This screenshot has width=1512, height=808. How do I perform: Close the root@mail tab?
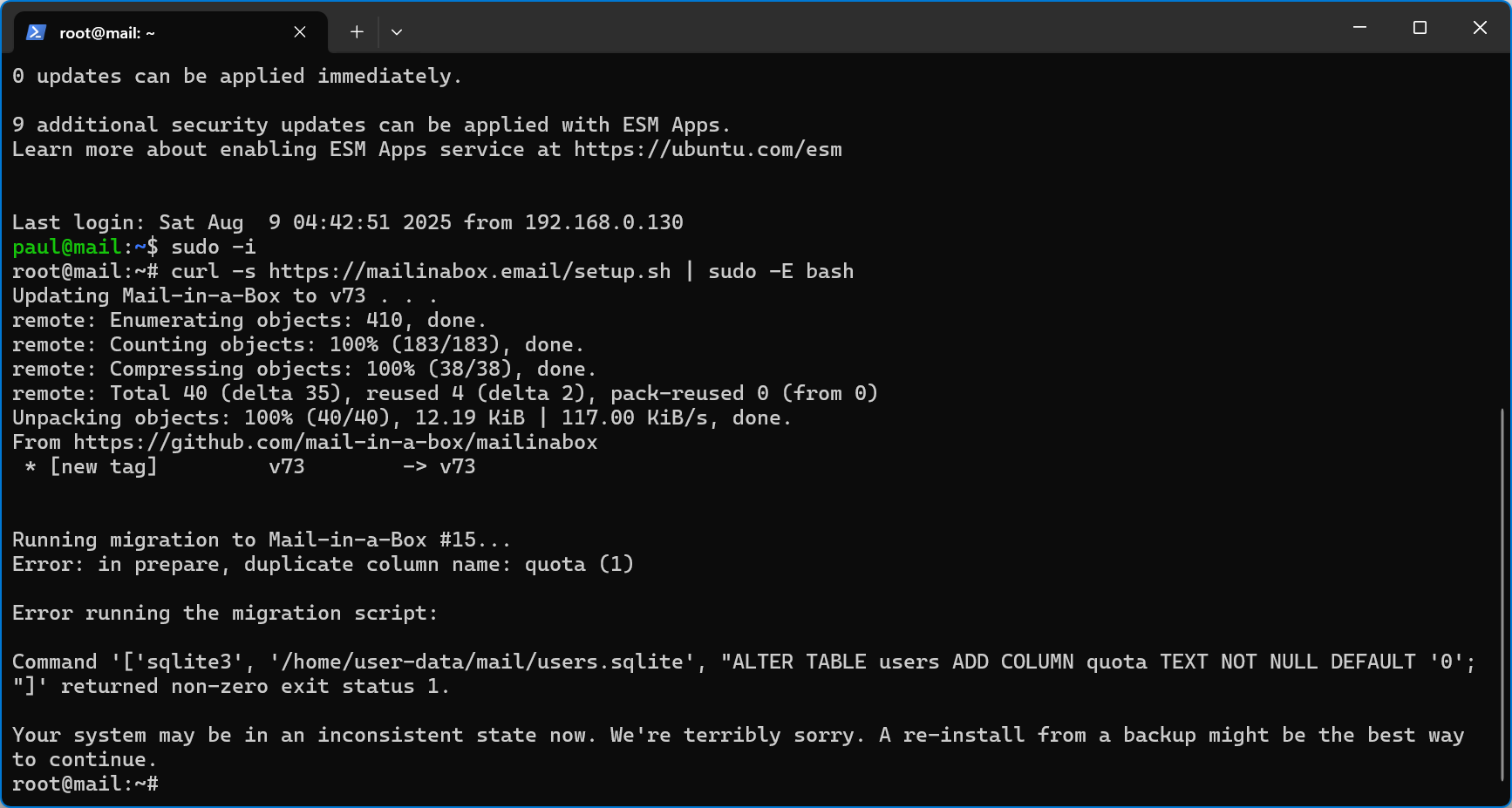300,32
